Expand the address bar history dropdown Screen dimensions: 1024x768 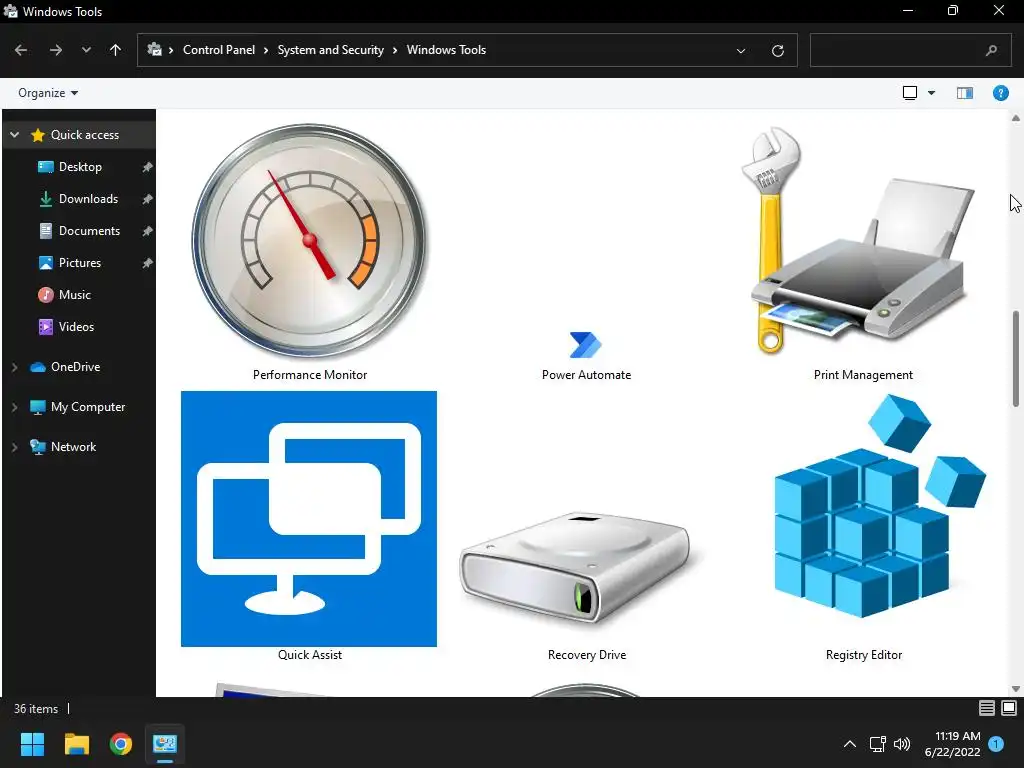click(741, 50)
